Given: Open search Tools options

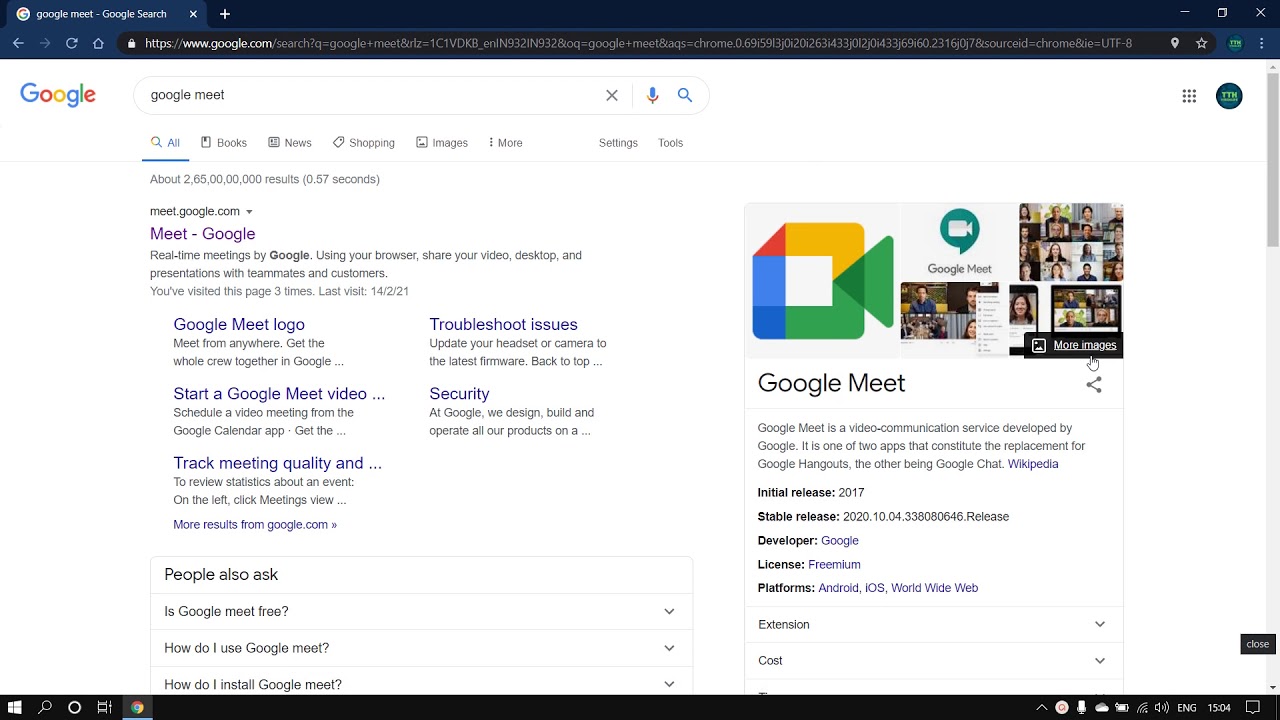Looking at the screenshot, I should coord(670,143).
